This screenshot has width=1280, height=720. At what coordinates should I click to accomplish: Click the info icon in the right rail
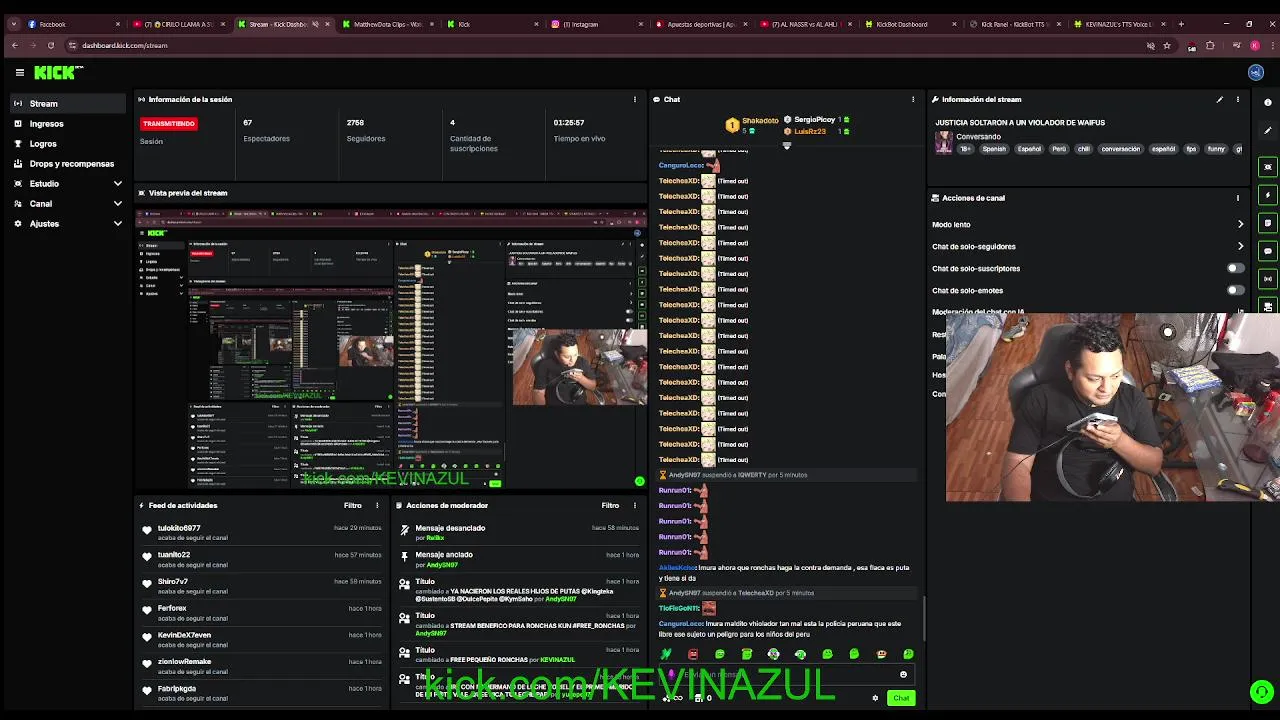click(x=1268, y=103)
